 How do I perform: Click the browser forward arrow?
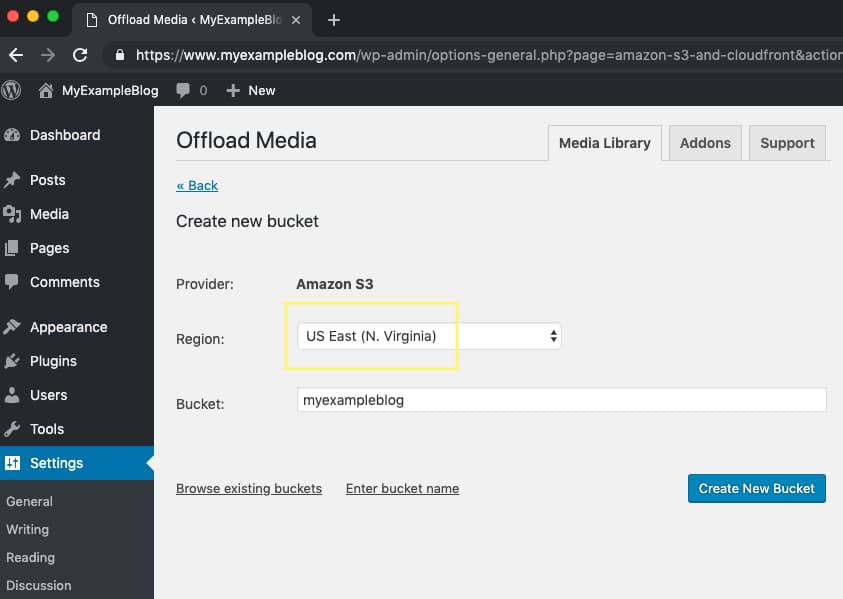coord(48,55)
